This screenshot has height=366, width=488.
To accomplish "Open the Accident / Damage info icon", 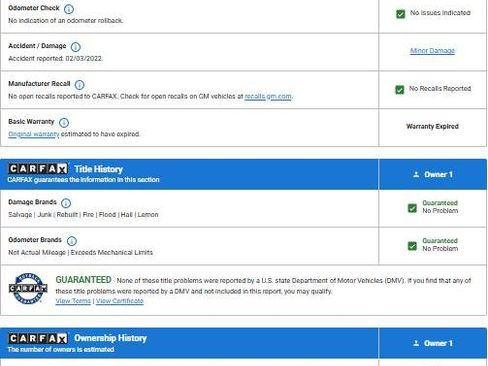I will (76, 47).
